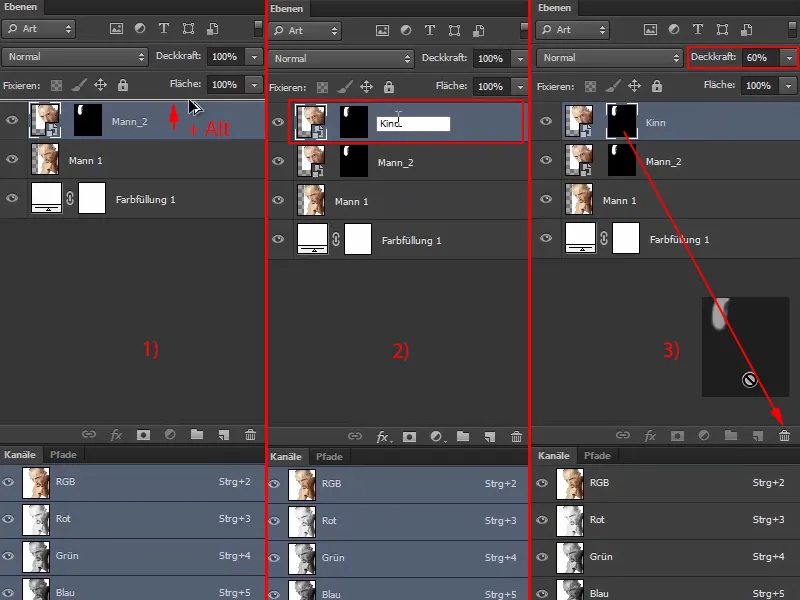Open Fläche arrow in right panel
This screenshot has height=600, width=800.
pyautogui.click(x=788, y=86)
